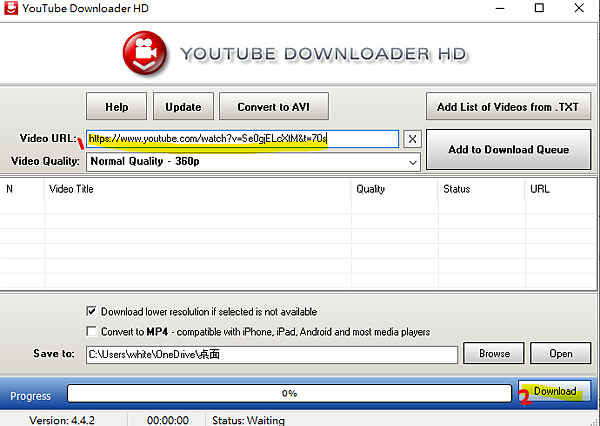Click Add List of Videos from .TXT
Viewport: 600px width, 426px height.
(x=508, y=106)
